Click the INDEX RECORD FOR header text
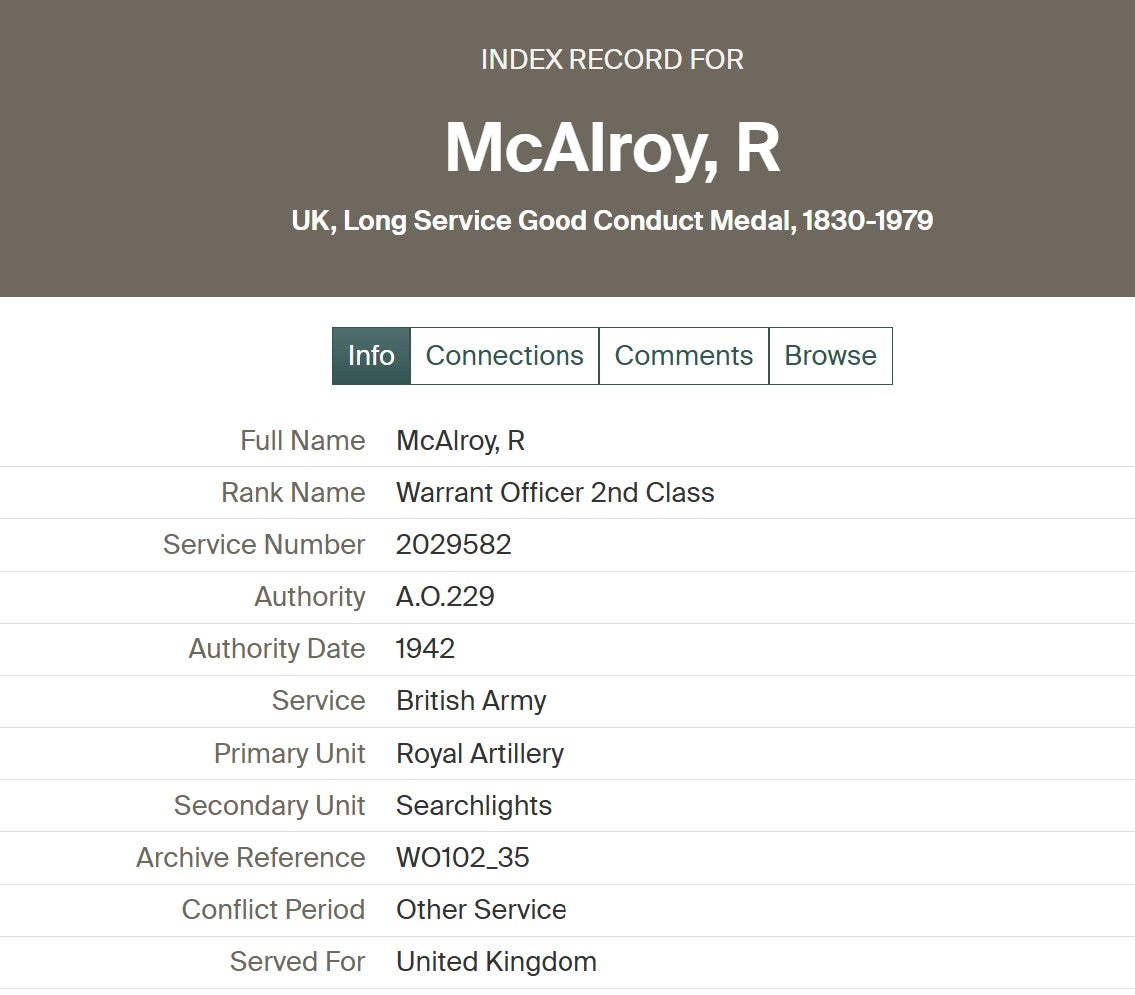This screenshot has width=1135, height=995. coord(612,59)
